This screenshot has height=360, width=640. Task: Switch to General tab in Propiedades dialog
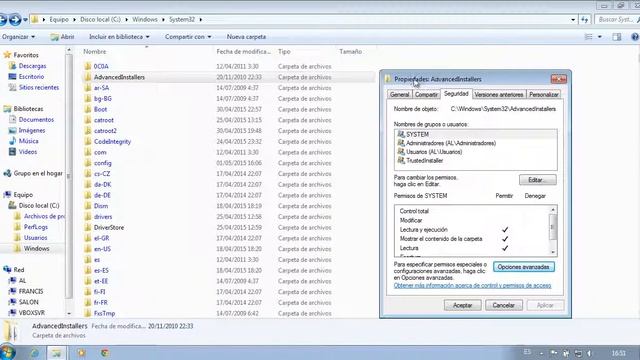pyautogui.click(x=399, y=94)
